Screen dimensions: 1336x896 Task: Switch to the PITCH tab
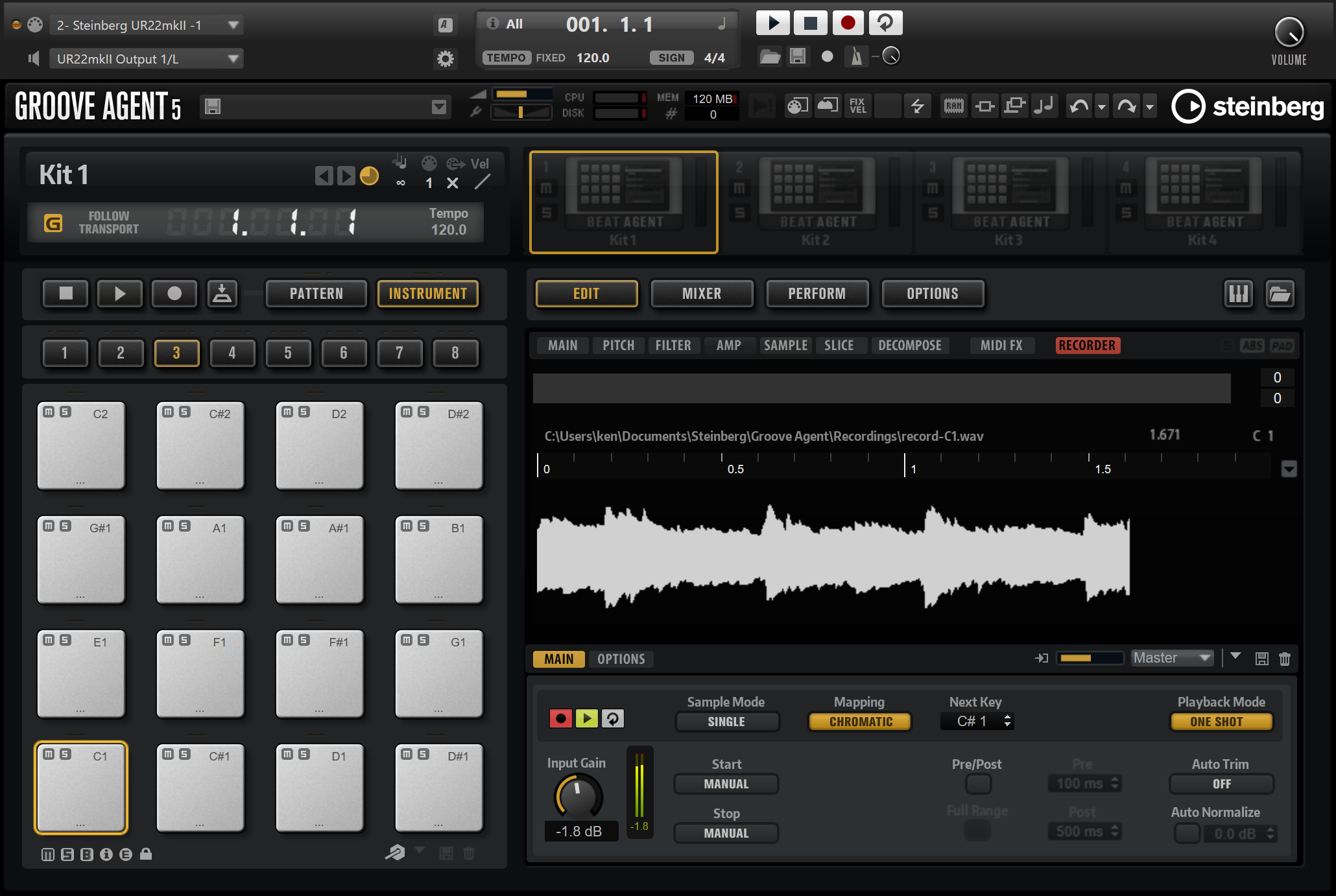click(619, 346)
